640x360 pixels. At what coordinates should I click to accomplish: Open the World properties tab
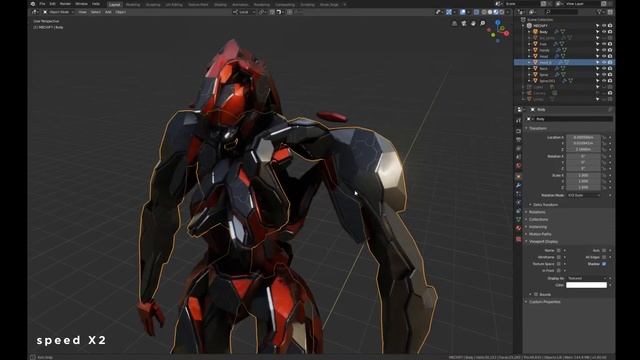(x=519, y=165)
